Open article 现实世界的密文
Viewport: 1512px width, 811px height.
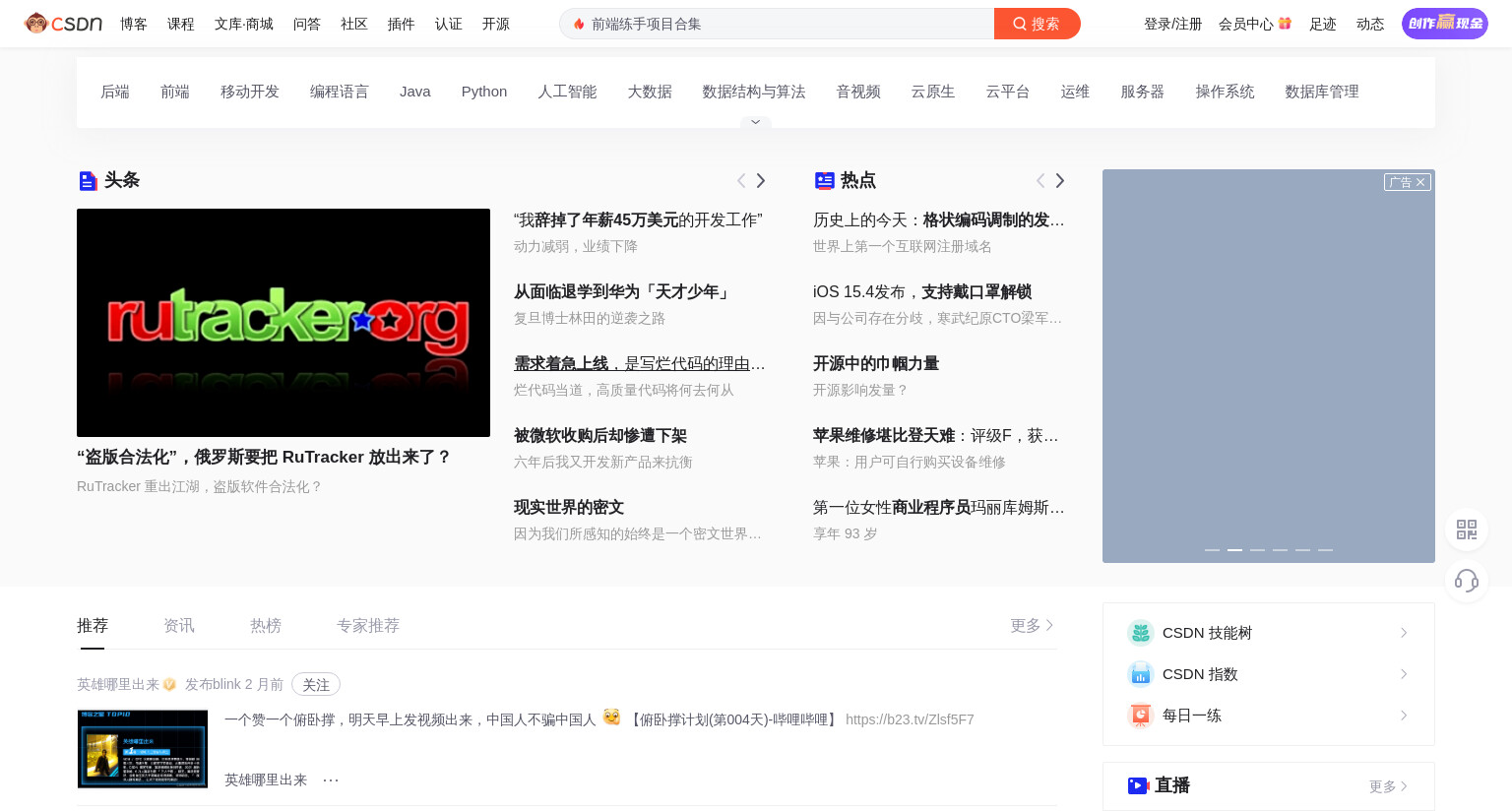pos(569,507)
